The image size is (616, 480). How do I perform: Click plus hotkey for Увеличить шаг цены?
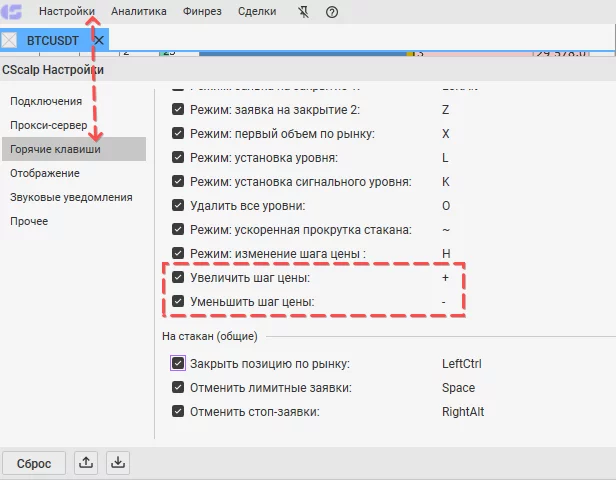pyautogui.click(x=445, y=278)
